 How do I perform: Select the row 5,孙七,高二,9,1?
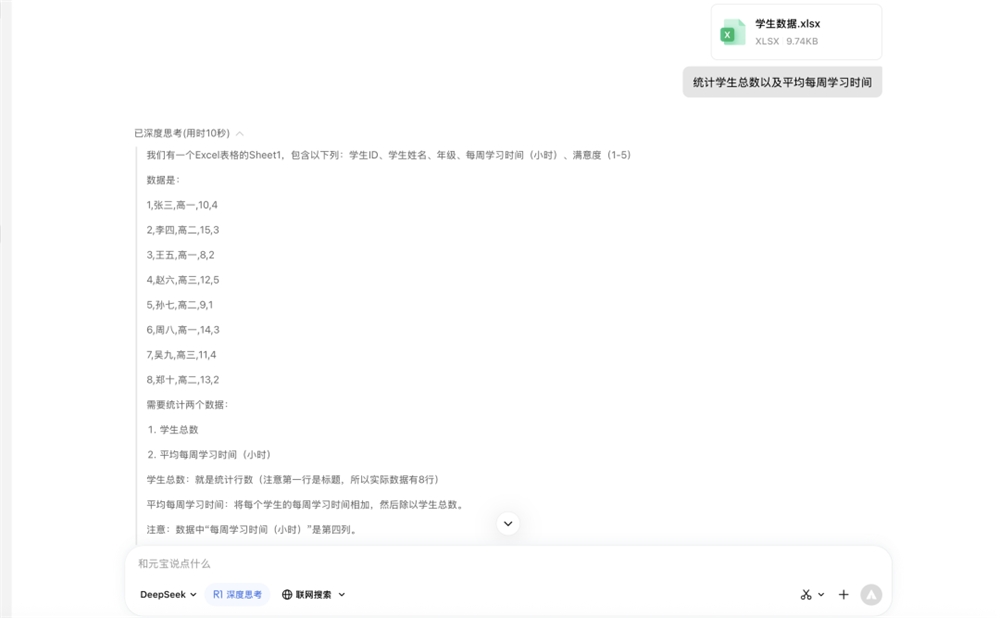pos(180,304)
